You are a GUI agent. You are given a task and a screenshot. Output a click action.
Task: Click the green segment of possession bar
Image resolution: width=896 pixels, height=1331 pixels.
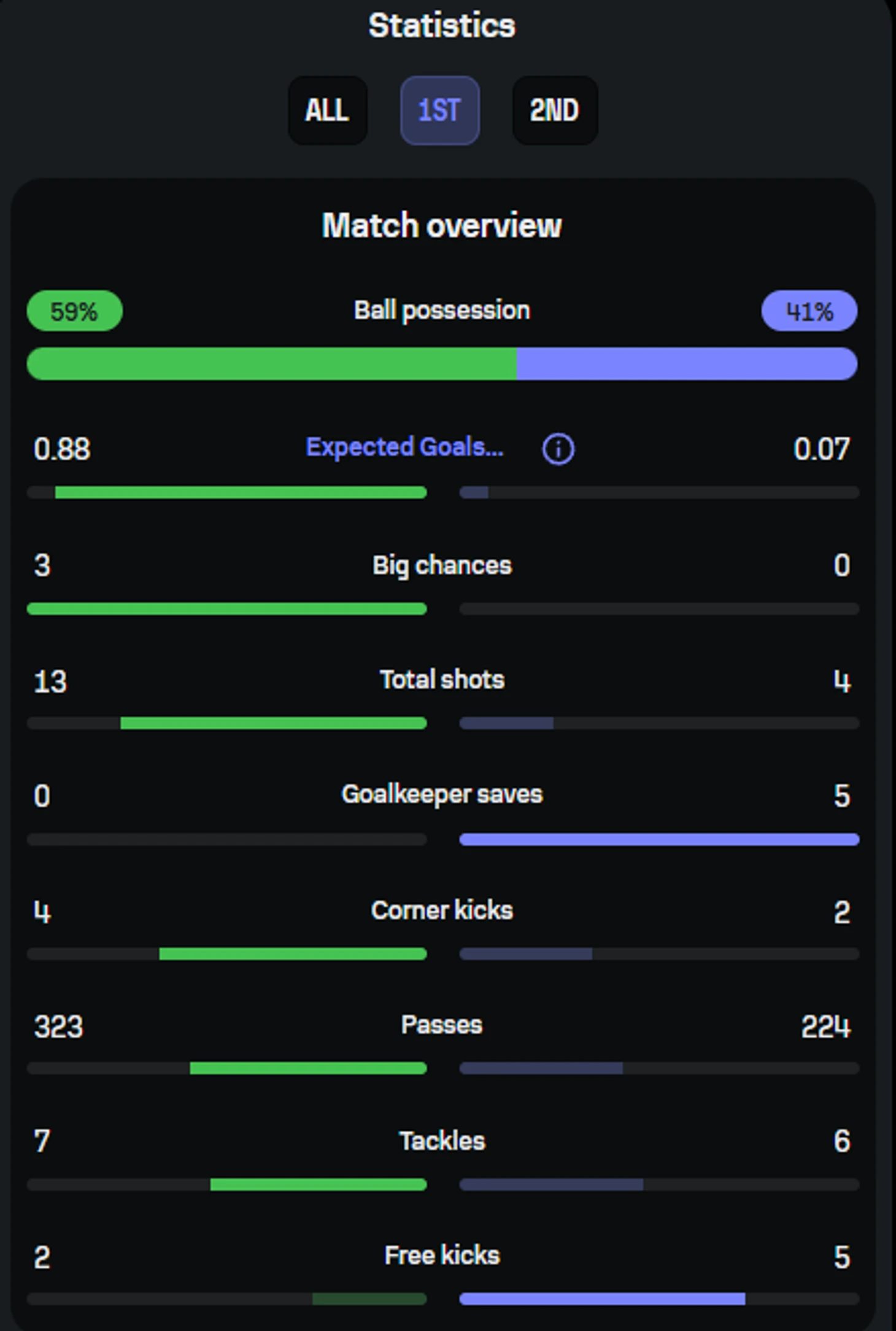[x=272, y=363]
